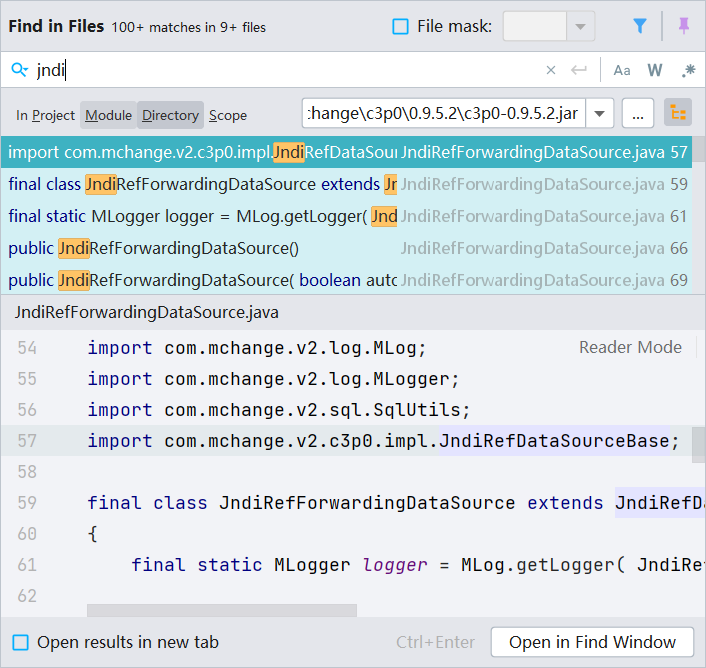Click the search history magnifier icon
This screenshot has width=706, height=668.
[x=19, y=70]
